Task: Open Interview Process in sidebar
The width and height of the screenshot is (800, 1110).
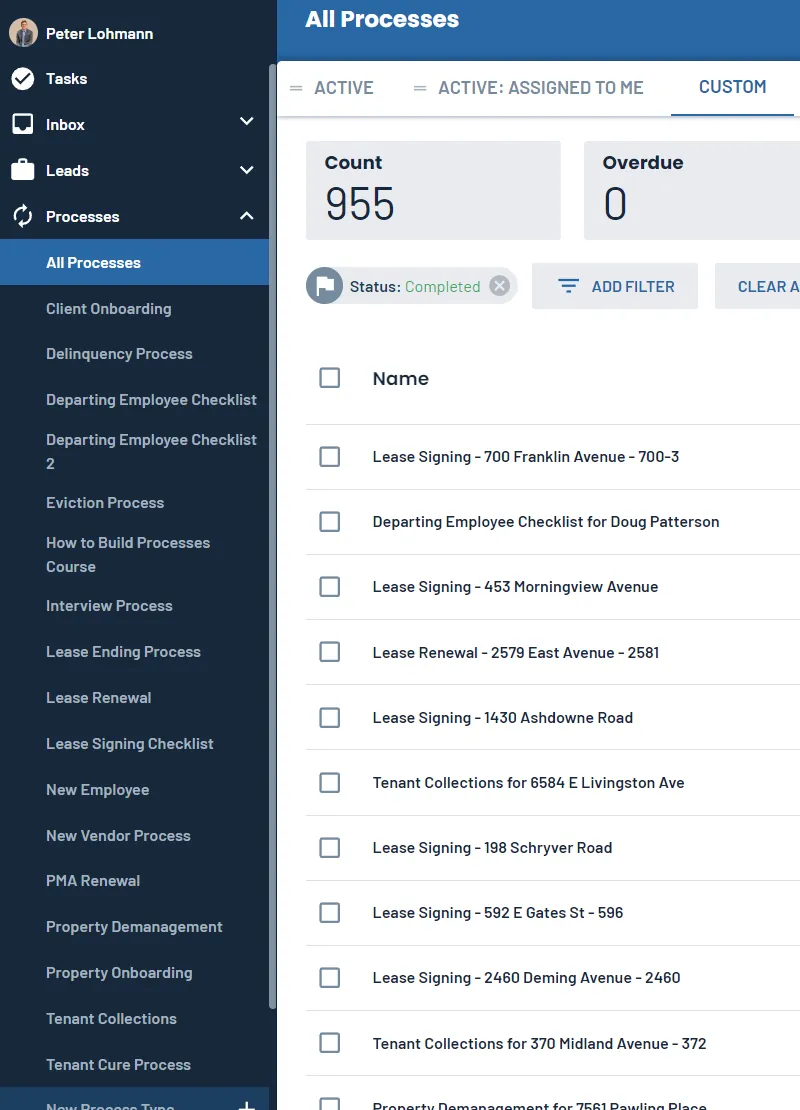Action: coord(109,606)
